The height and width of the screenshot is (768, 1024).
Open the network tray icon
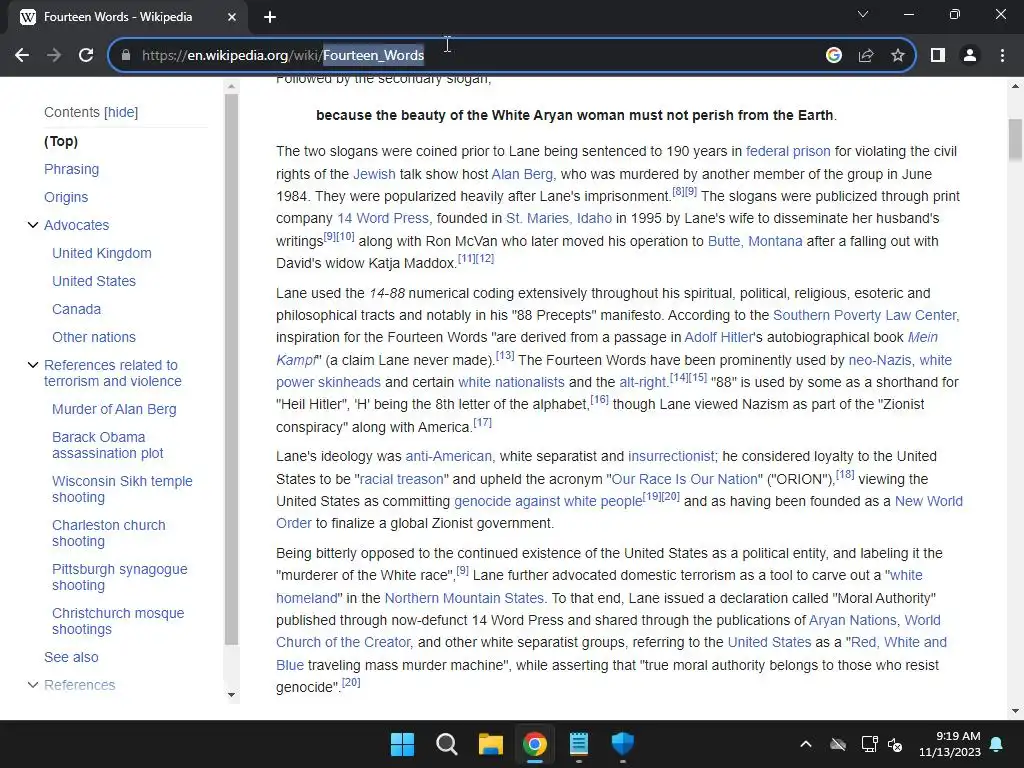pos(869,744)
